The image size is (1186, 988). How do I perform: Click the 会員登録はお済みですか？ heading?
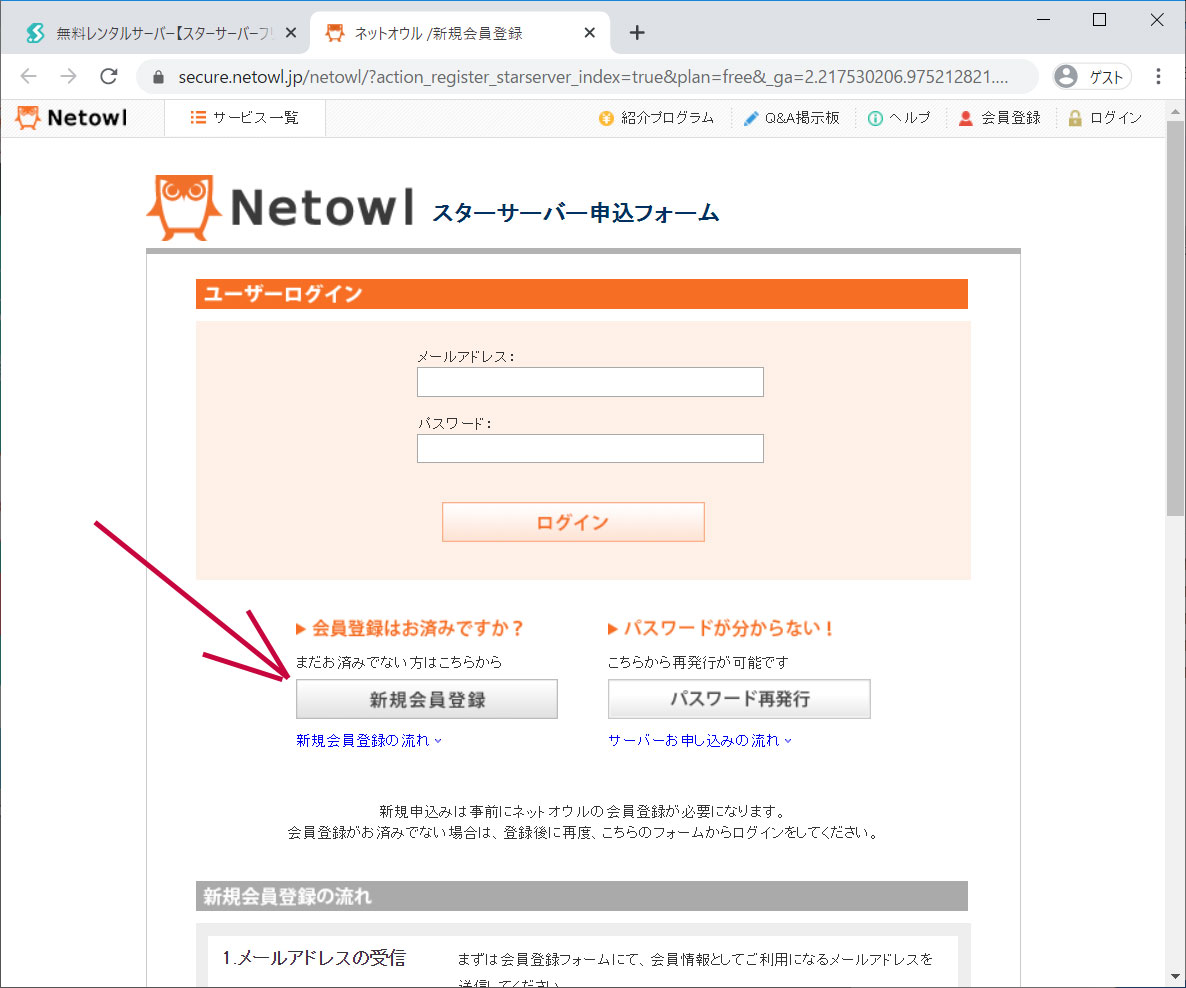(x=409, y=628)
